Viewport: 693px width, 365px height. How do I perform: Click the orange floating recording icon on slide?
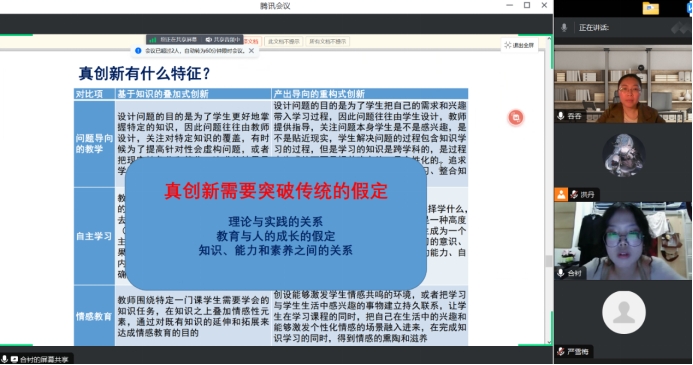coord(516,117)
